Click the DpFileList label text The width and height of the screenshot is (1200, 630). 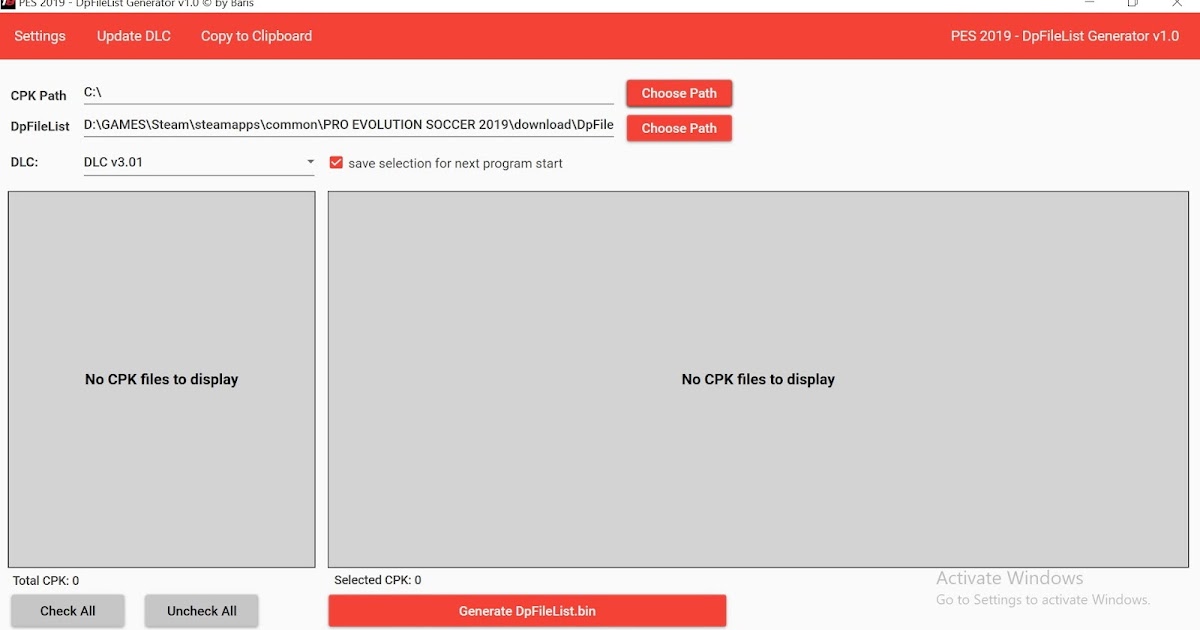[x=40, y=127]
